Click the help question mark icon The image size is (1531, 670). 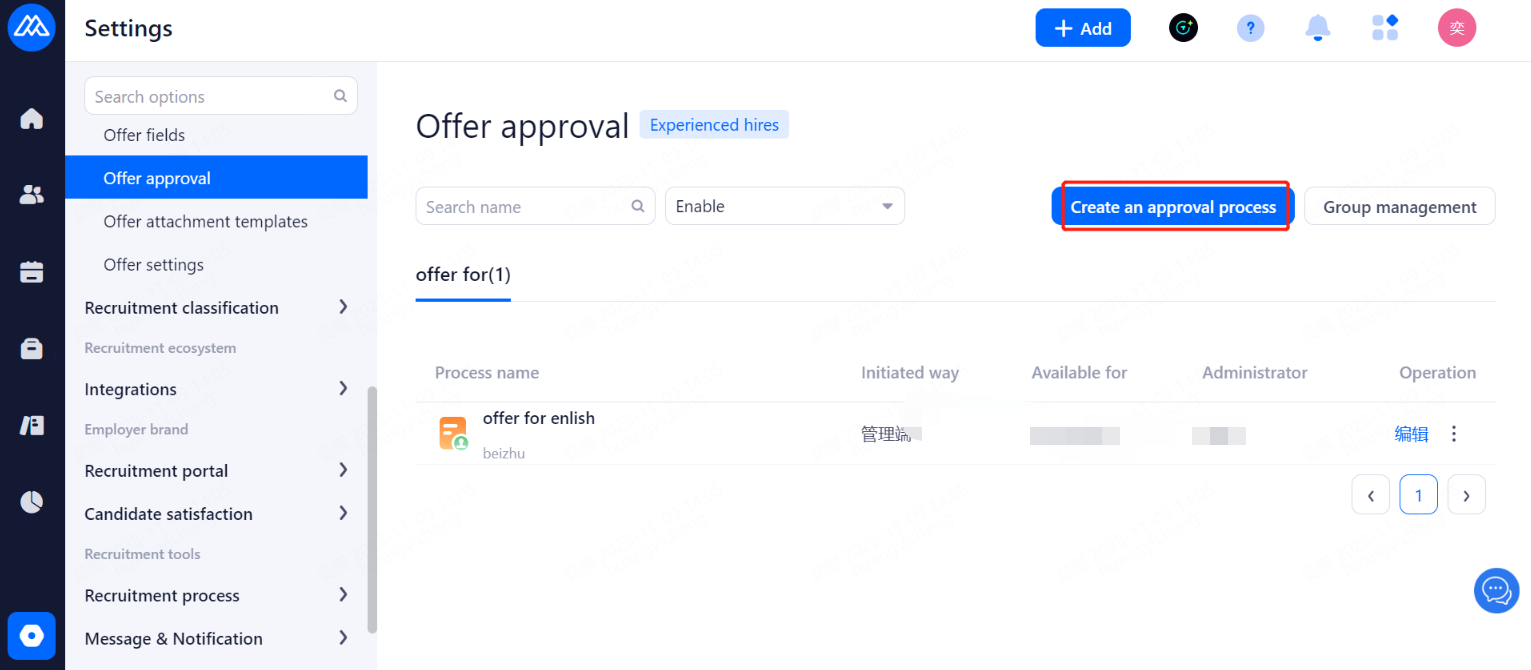[x=1250, y=28]
